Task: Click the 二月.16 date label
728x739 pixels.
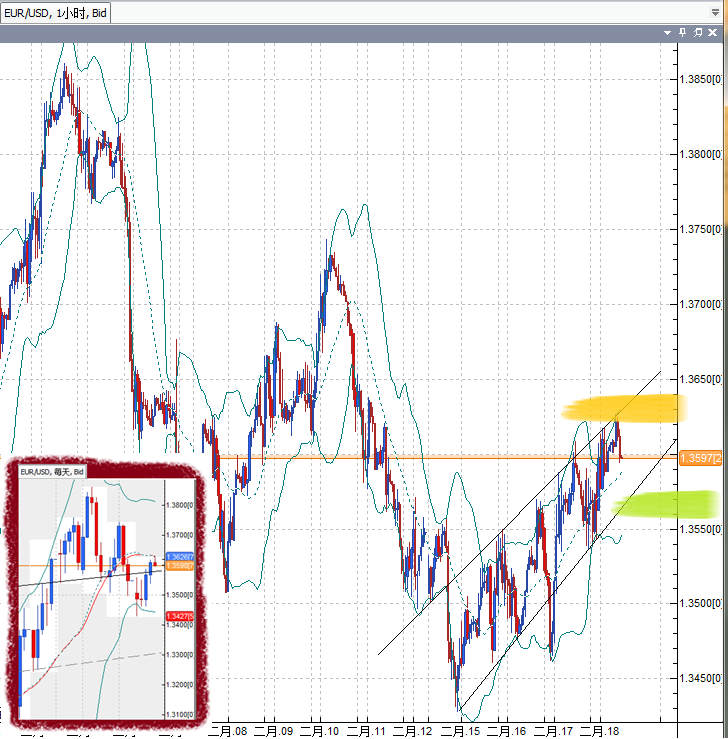Action: click(x=507, y=731)
